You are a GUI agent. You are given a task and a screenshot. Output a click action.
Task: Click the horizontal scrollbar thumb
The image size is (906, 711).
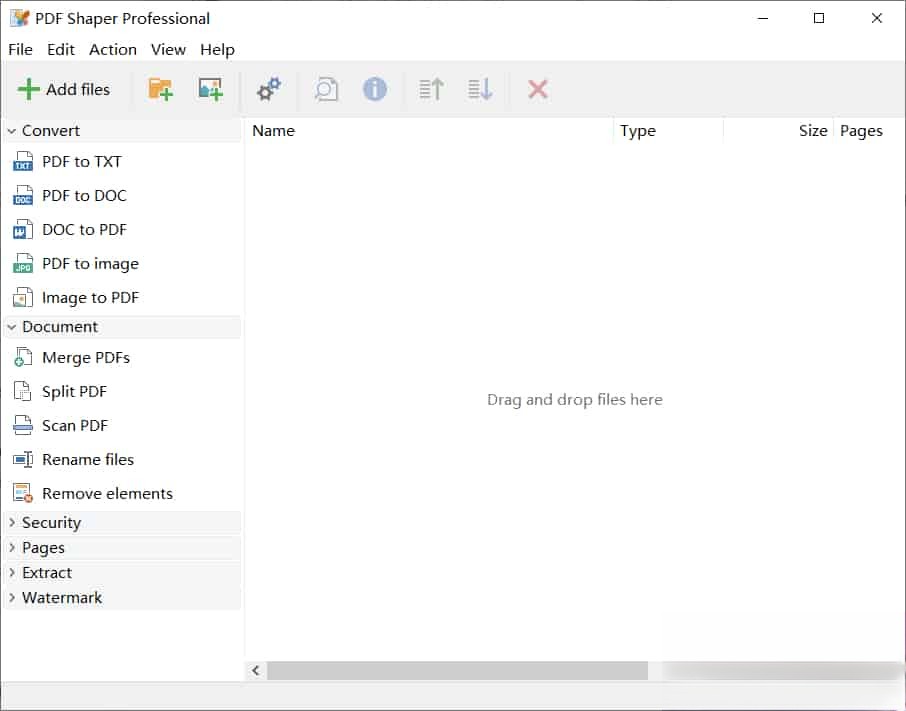[x=457, y=671]
